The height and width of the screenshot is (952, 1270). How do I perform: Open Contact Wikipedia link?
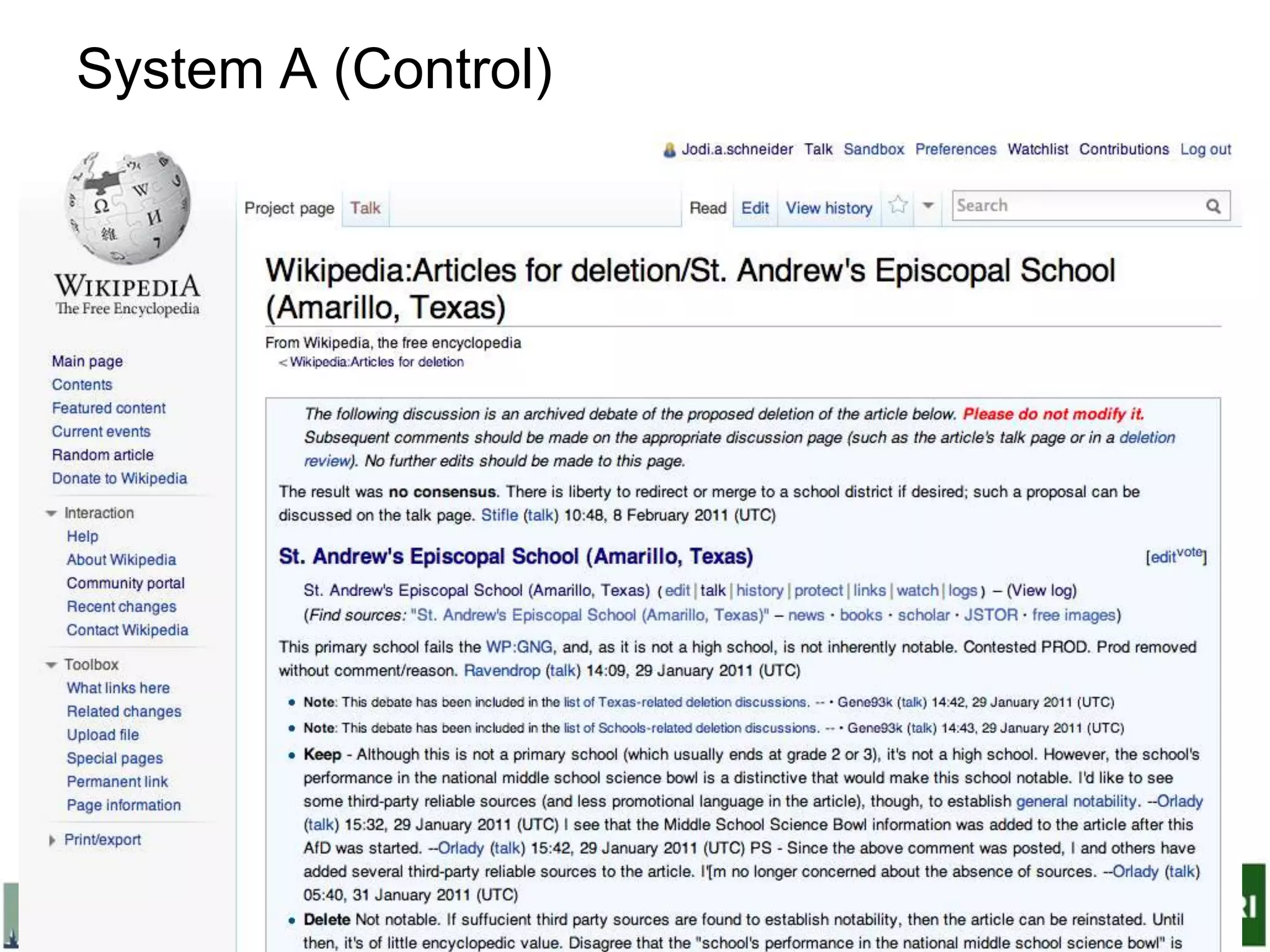coord(128,630)
